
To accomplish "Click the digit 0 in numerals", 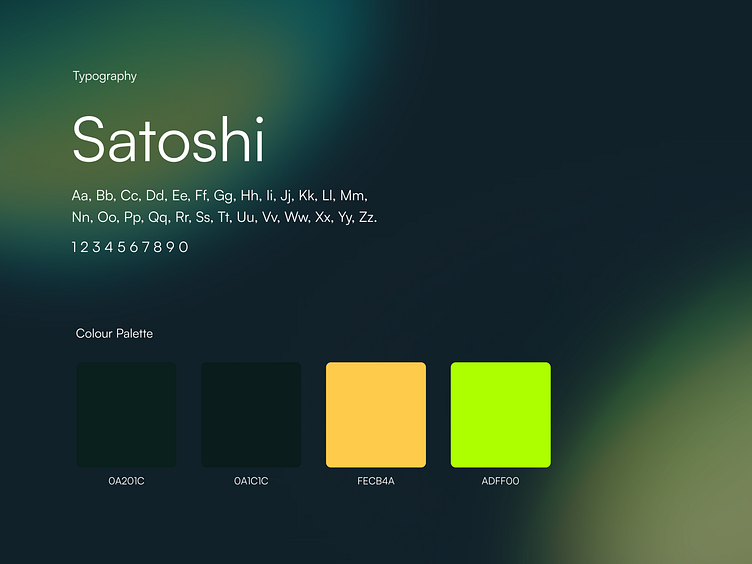I will point(184,247).
